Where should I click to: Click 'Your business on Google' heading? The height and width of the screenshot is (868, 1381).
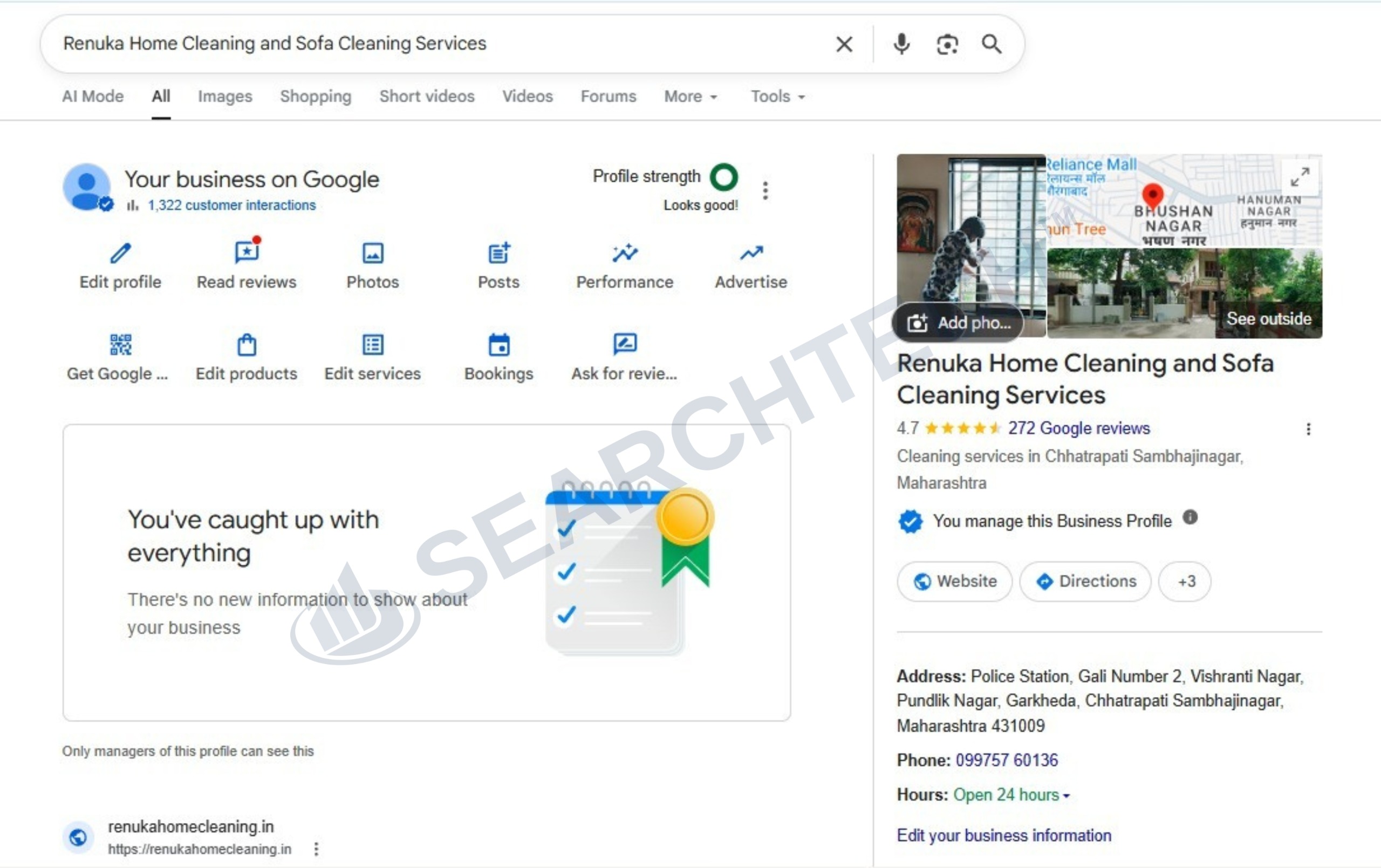coord(252,180)
